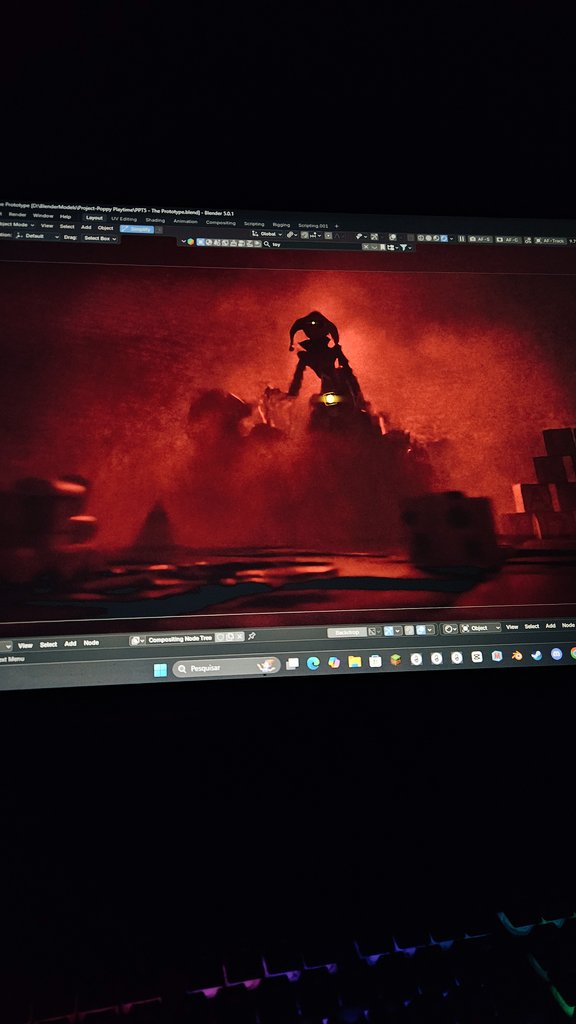Switch to the Animation workspace tab
576x1024 pixels.
[x=185, y=221]
